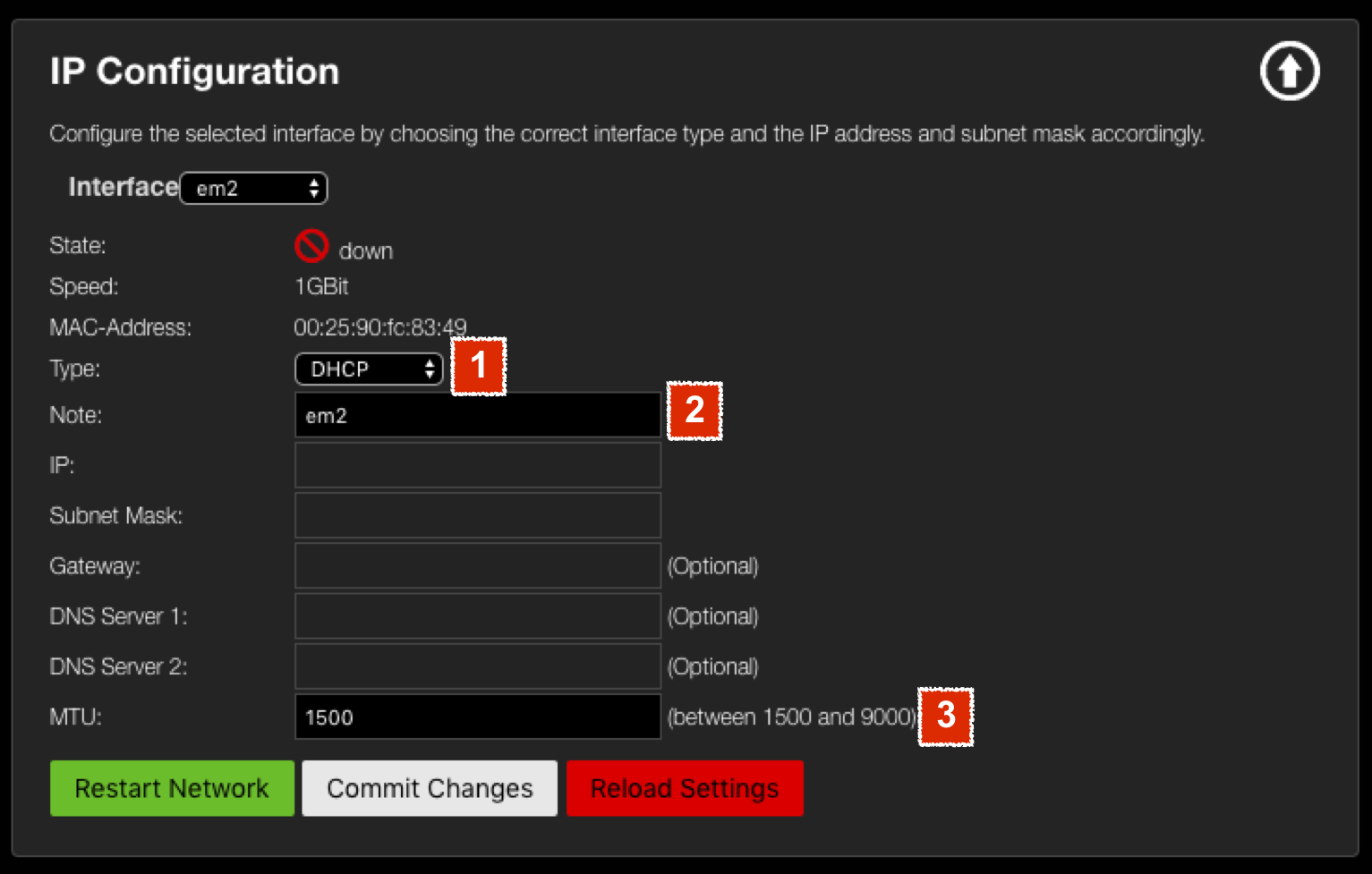Viewport: 1372px width, 874px height.
Task: Click the Note field containing em2
Action: pos(478,415)
